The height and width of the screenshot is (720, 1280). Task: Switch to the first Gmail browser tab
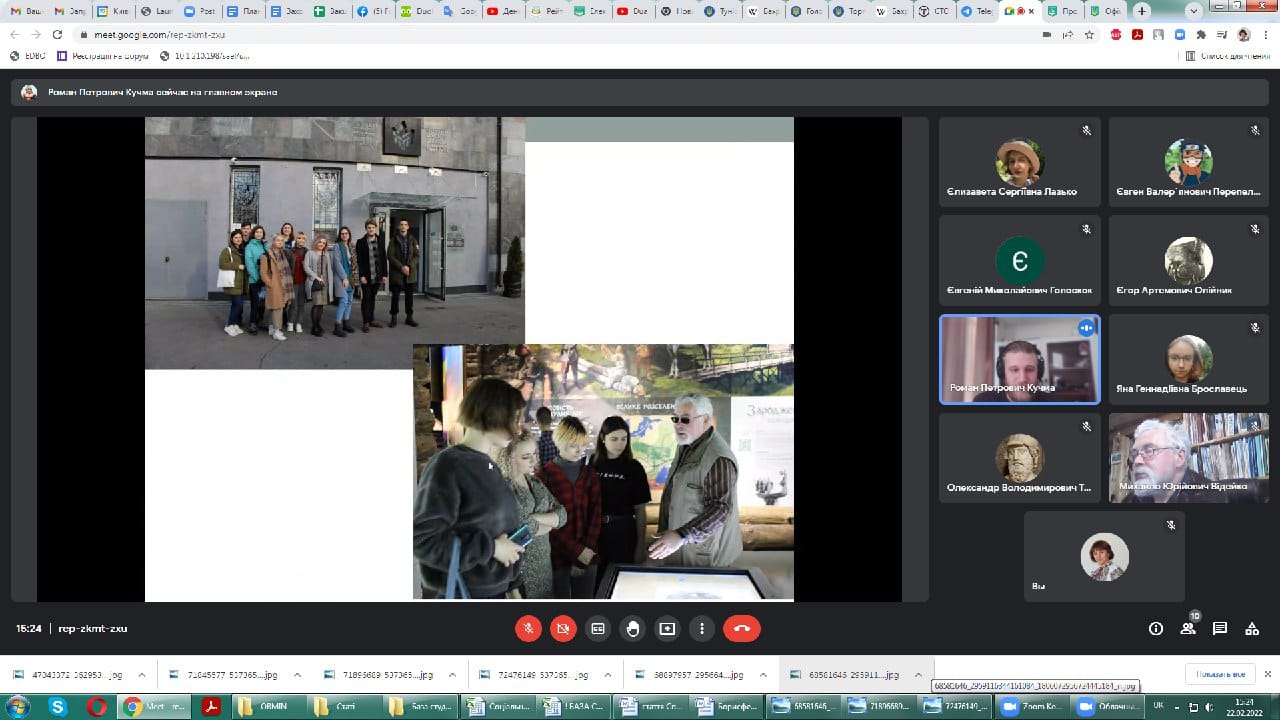tap(26, 11)
